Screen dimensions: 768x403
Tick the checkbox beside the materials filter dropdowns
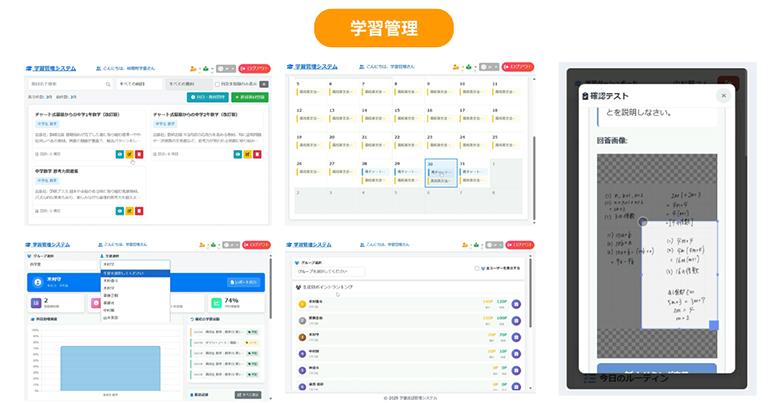point(217,85)
